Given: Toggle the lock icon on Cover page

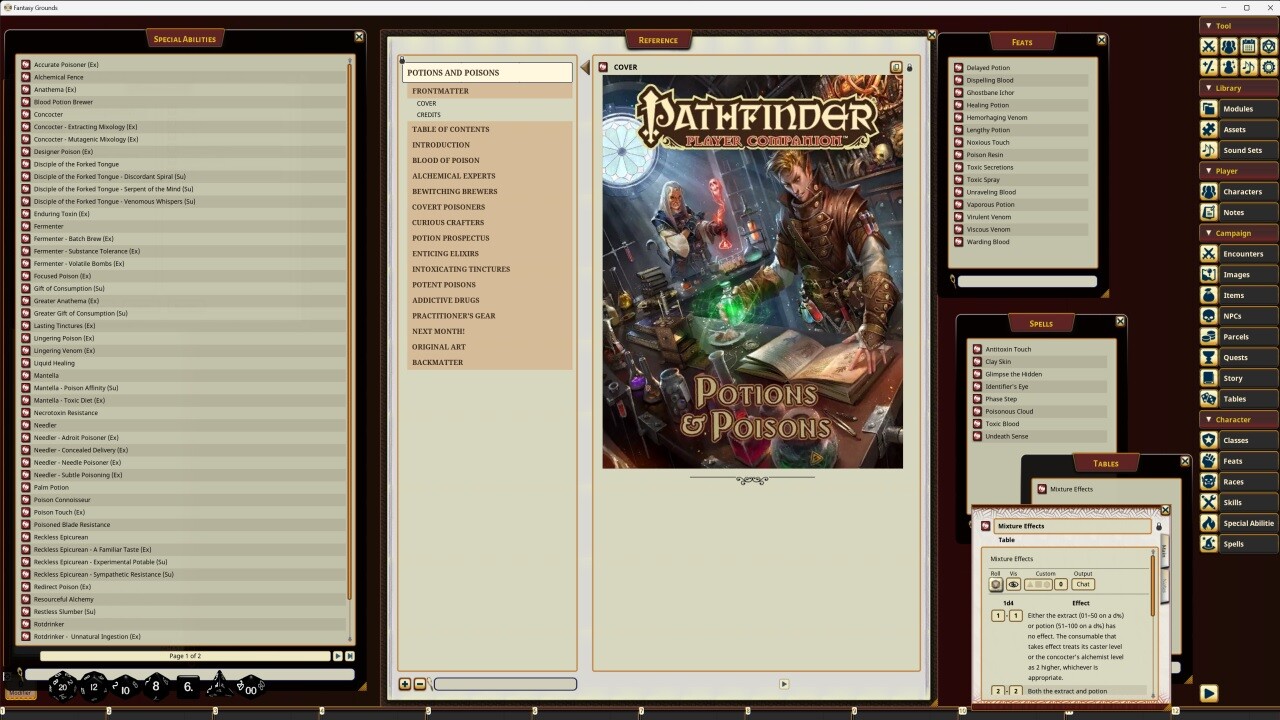Looking at the screenshot, I should point(909,68).
